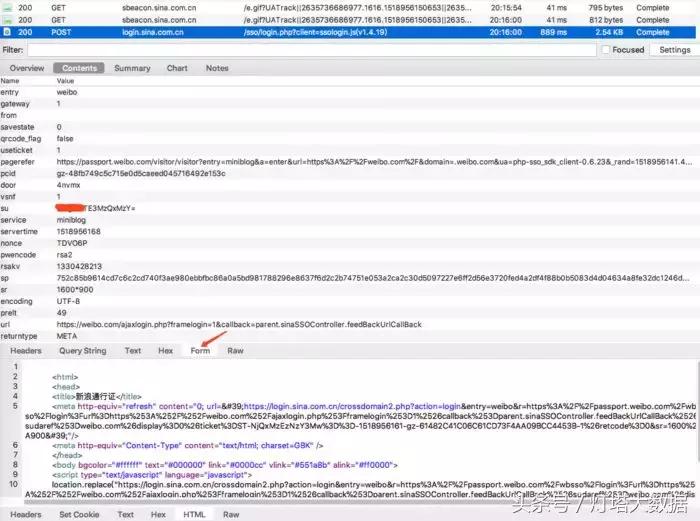This screenshot has height=521, width=700.
Task: Select the rsakv value 1330428213
Action: click(x=79, y=266)
